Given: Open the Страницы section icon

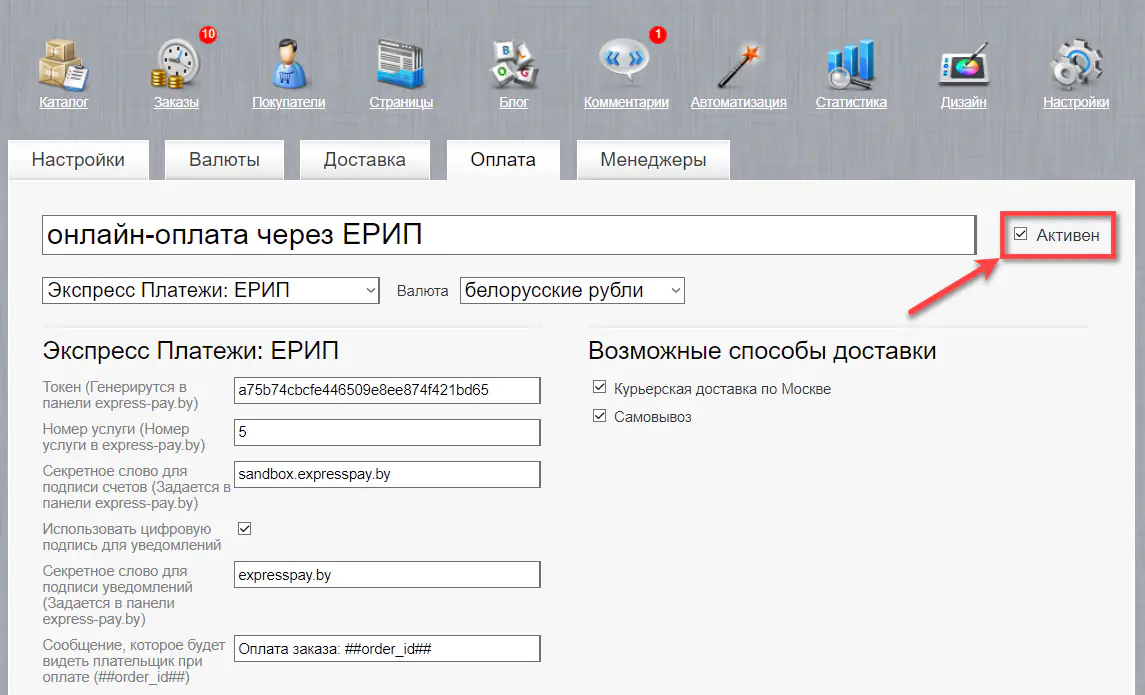Looking at the screenshot, I should 400,62.
